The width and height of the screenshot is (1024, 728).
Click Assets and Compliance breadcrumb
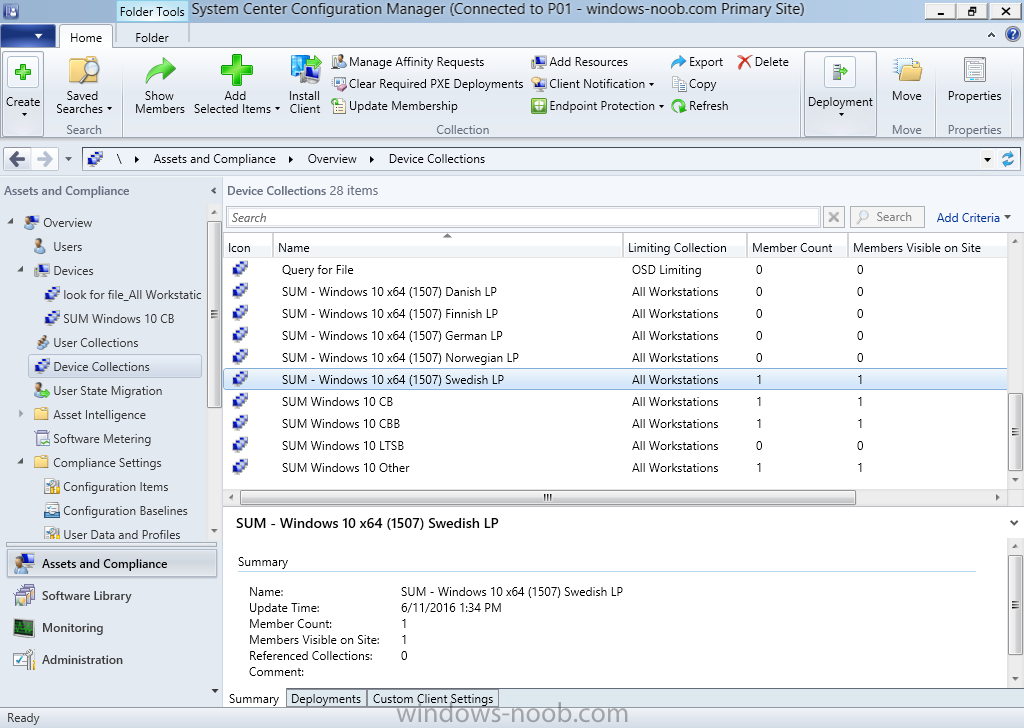pos(214,159)
